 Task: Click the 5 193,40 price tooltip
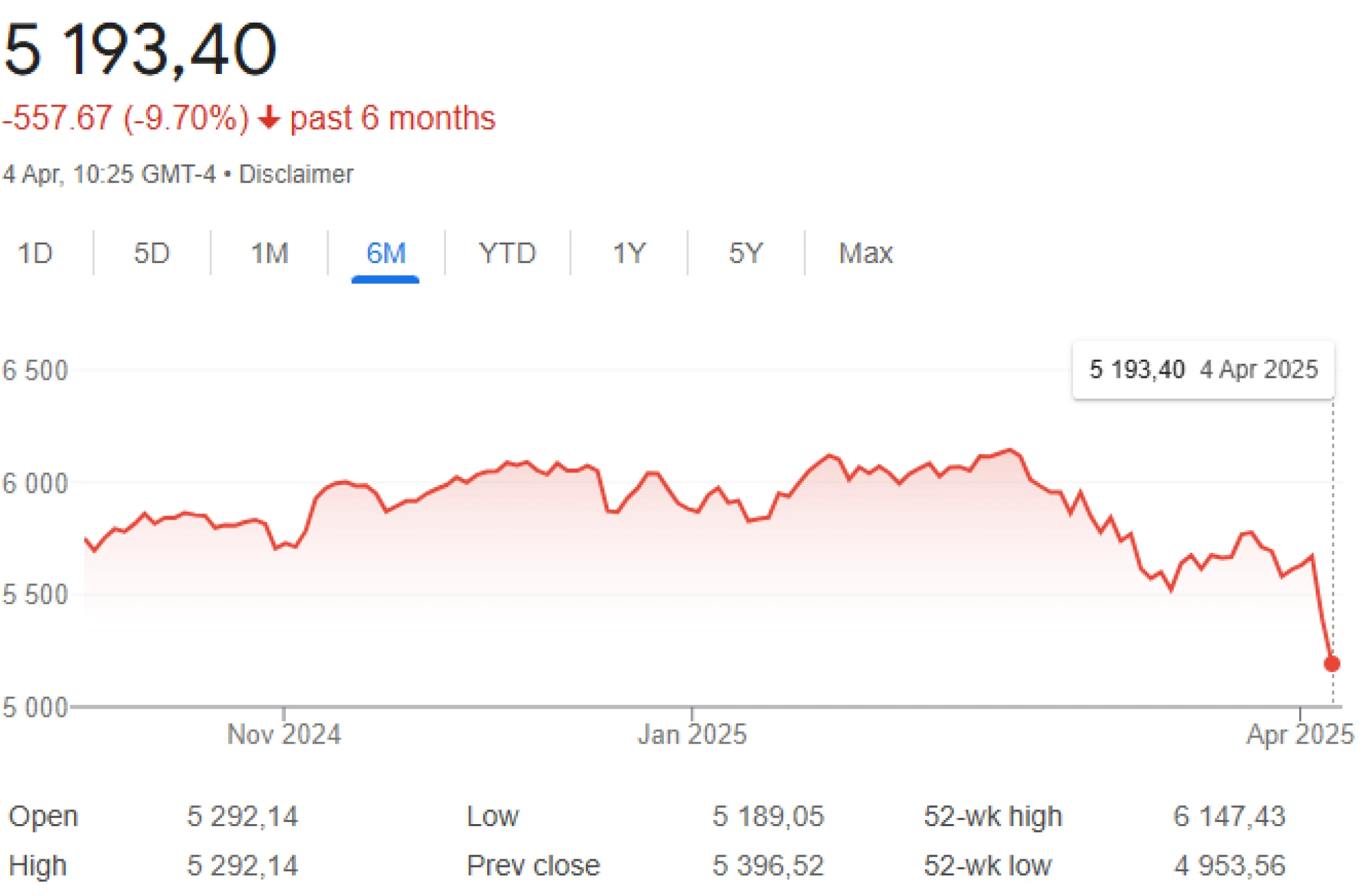pos(1203,370)
